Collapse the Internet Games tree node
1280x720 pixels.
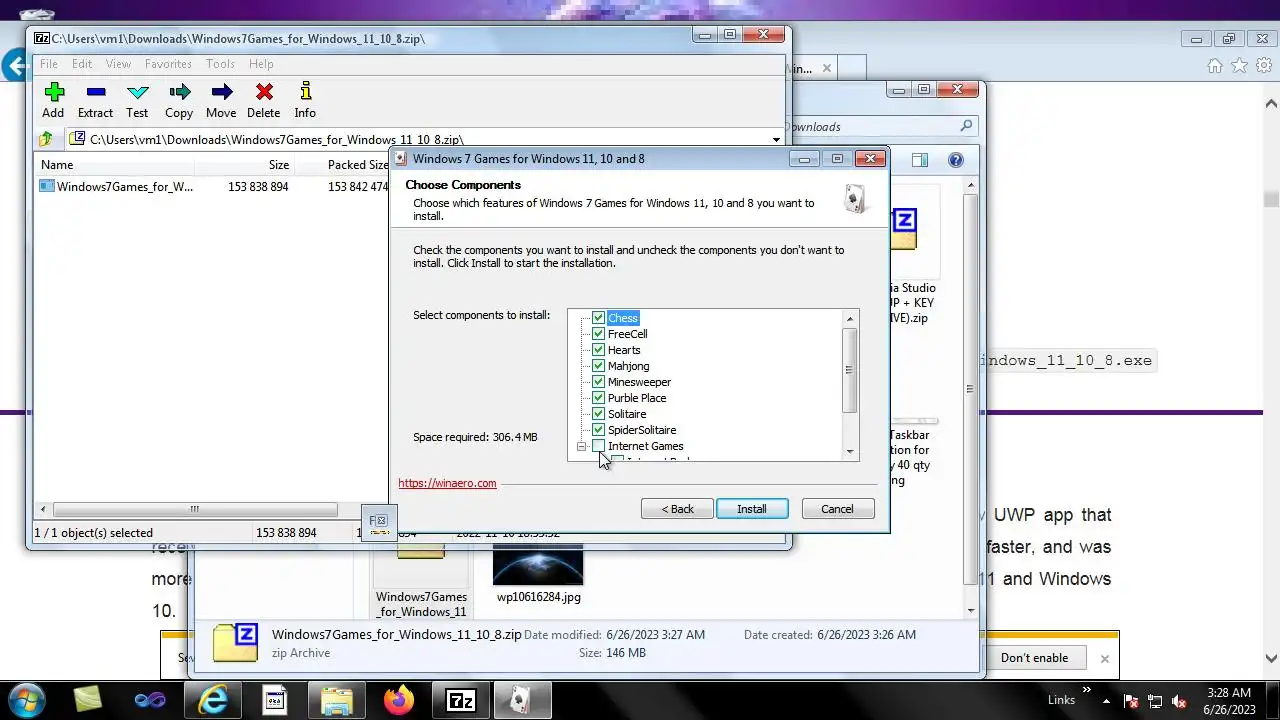(581, 446)
